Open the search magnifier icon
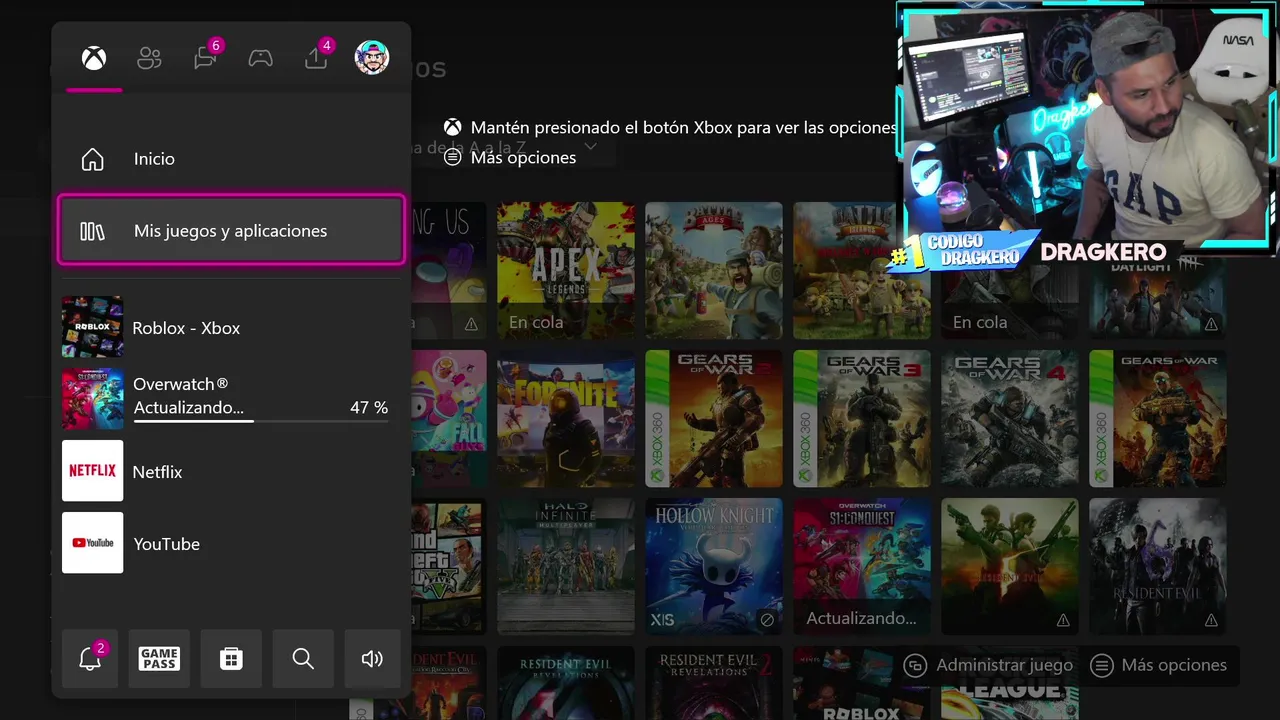The height and width of the screenshot is (720, 1280). [303, 659]
